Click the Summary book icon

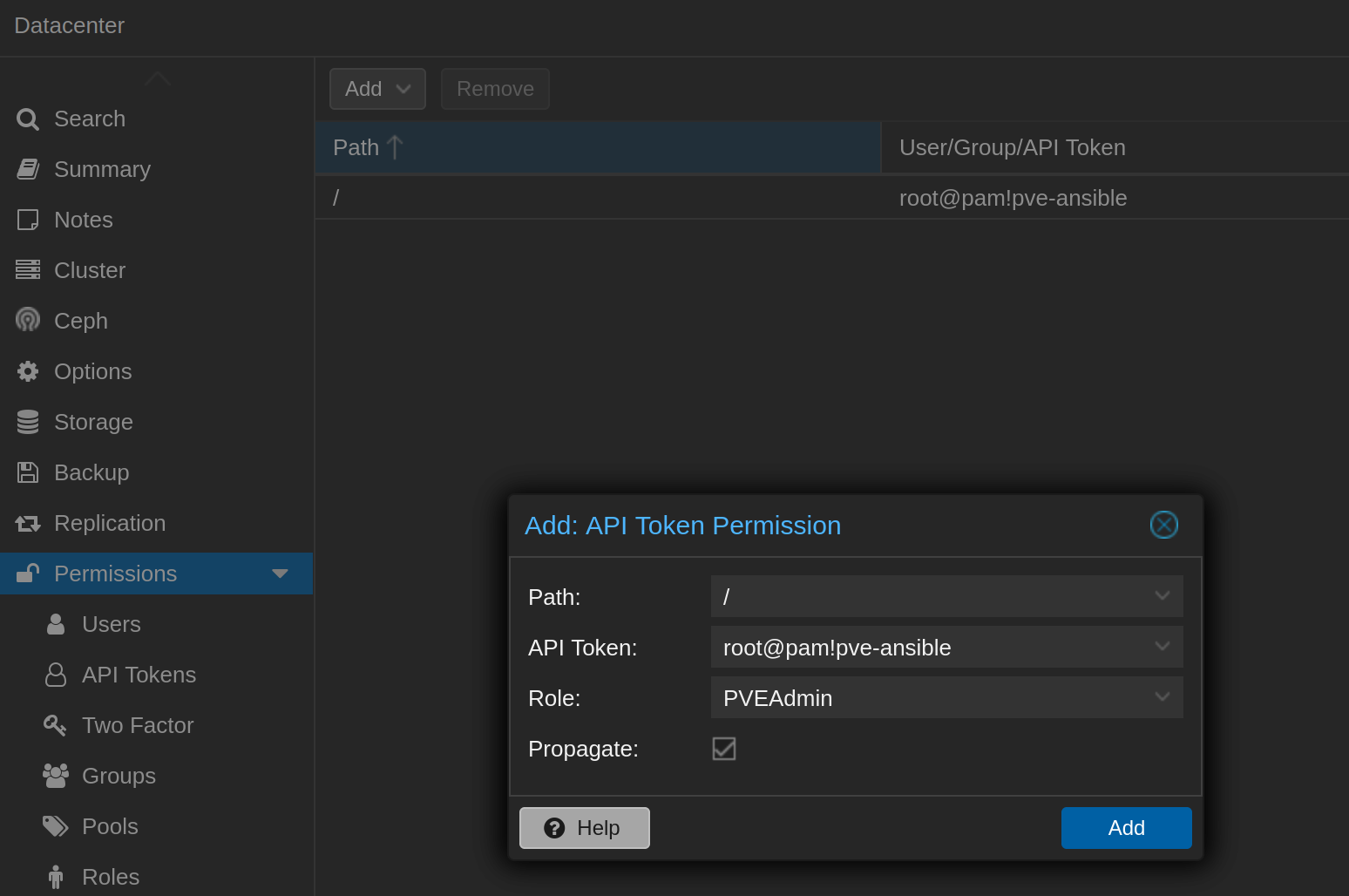(x=28, y=169)
